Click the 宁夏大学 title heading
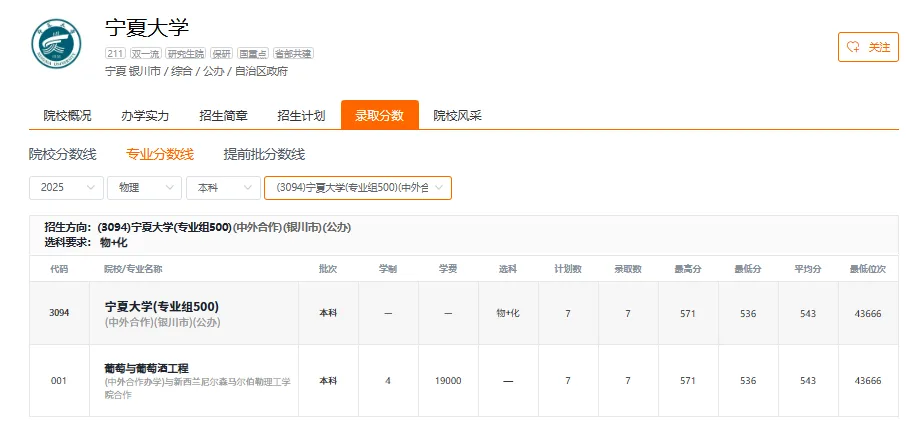 [x=147, y=28]
